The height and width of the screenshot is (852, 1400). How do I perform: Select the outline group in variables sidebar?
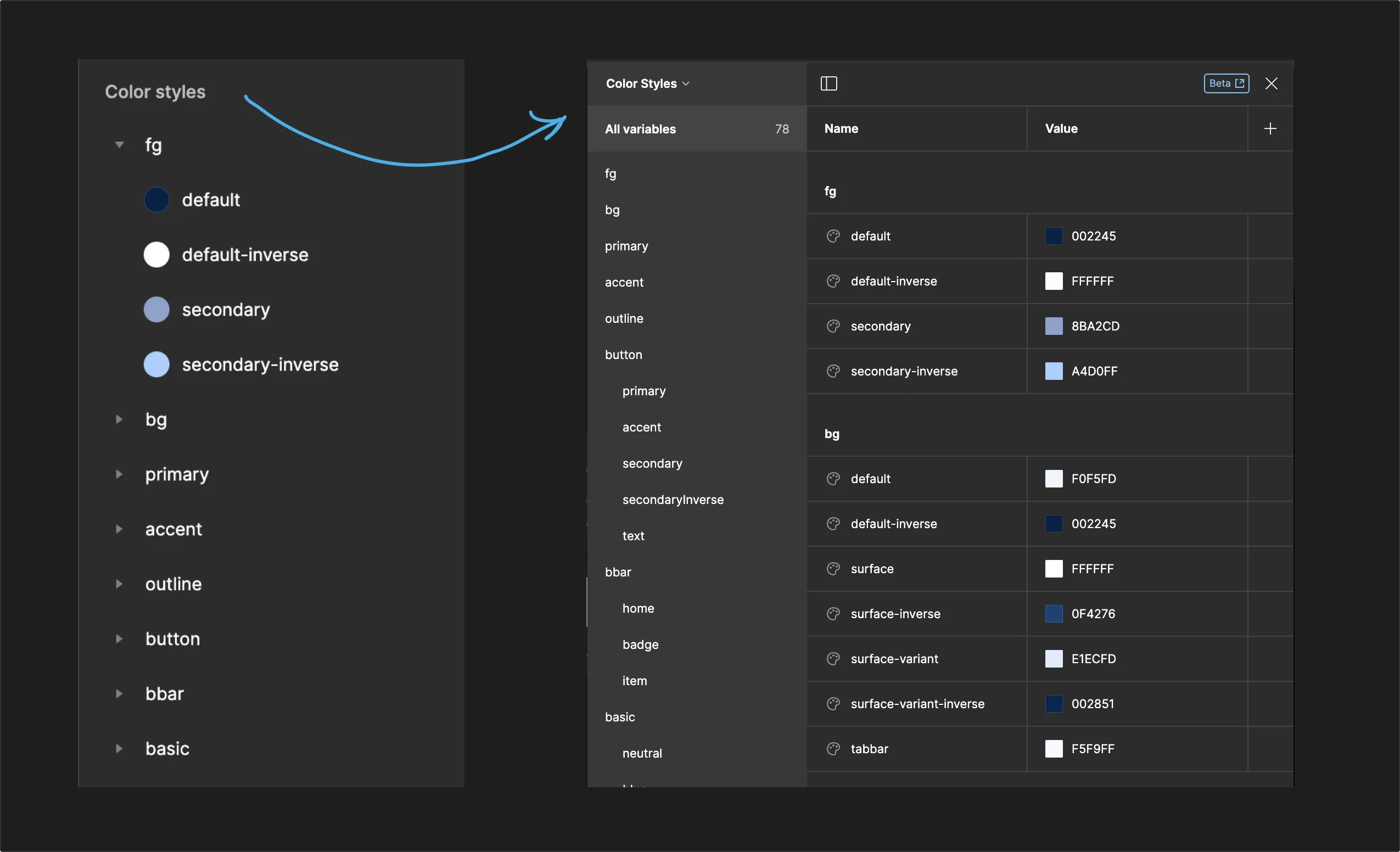click(624, 318)
